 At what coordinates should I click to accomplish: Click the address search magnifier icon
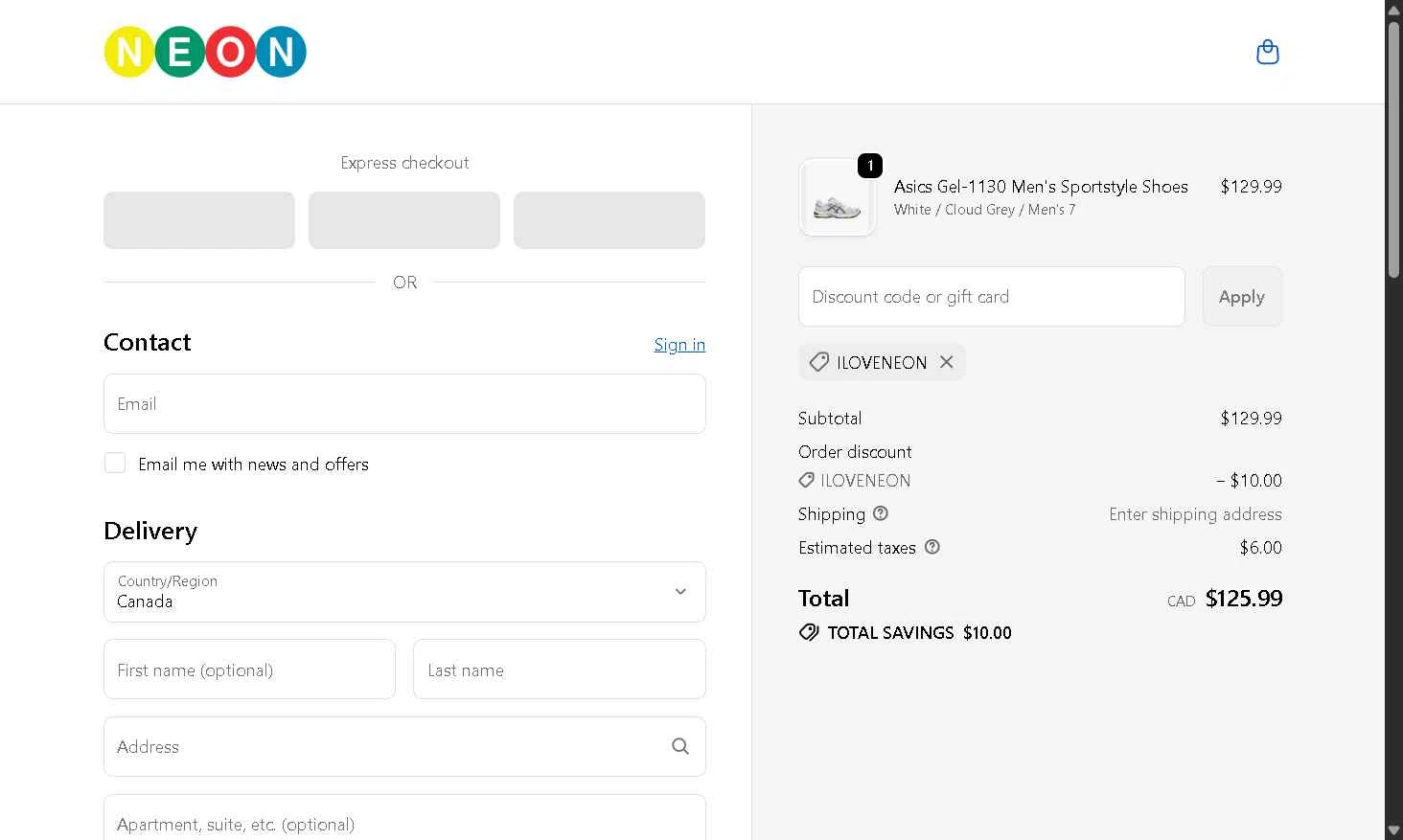click(680, 746)
